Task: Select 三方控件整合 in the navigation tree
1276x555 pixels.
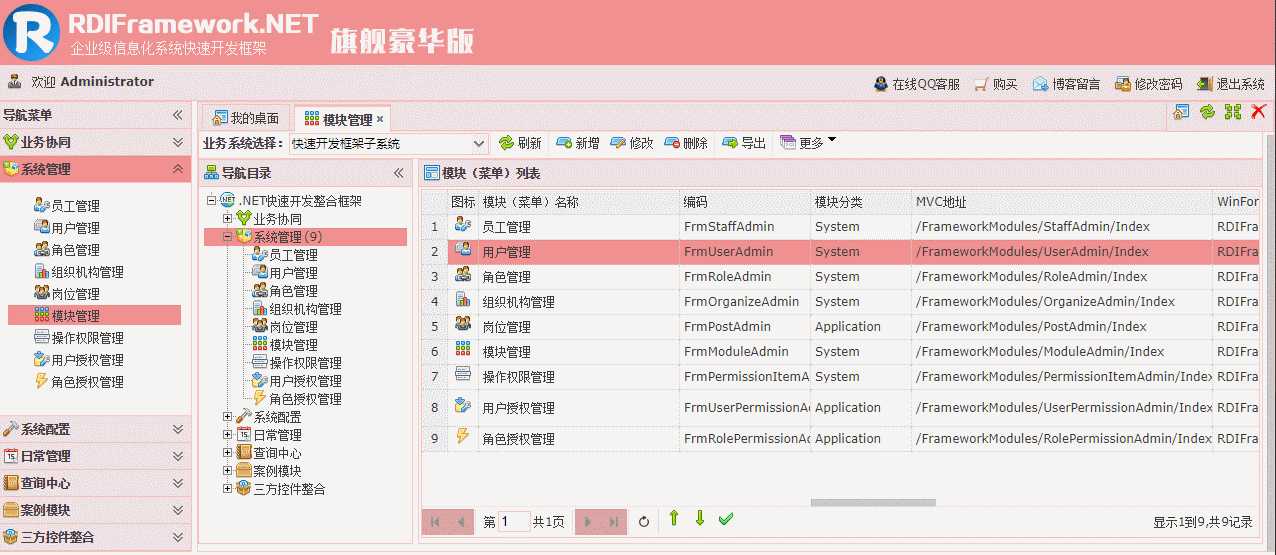Action: pos(289,489)
